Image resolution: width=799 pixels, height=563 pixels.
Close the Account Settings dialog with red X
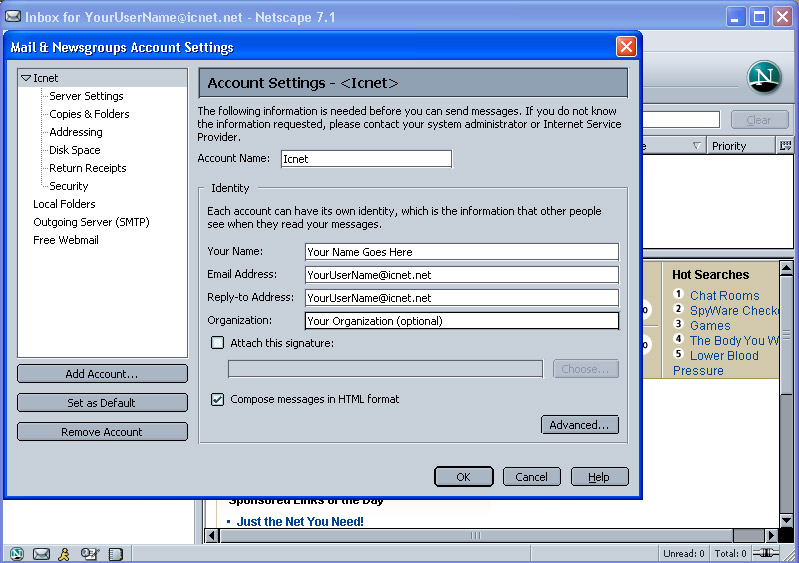pyautogui.click(x=626, y=47)
